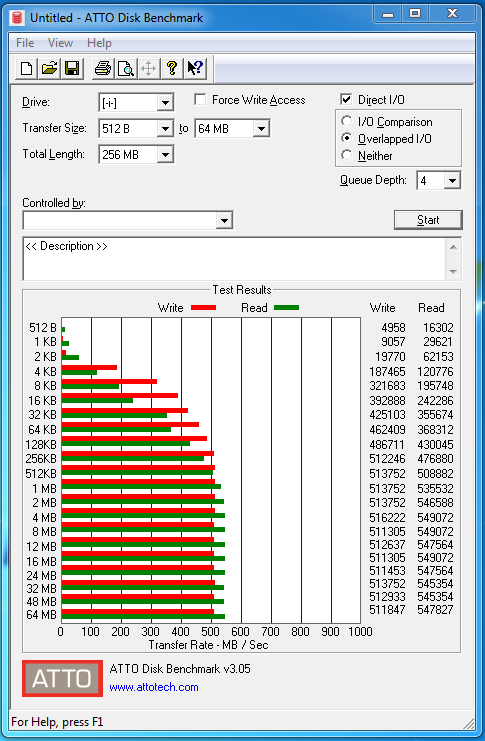Click the Start benchmark button
The height and width of the screenshot is (741, 485).
click(428, 220)
